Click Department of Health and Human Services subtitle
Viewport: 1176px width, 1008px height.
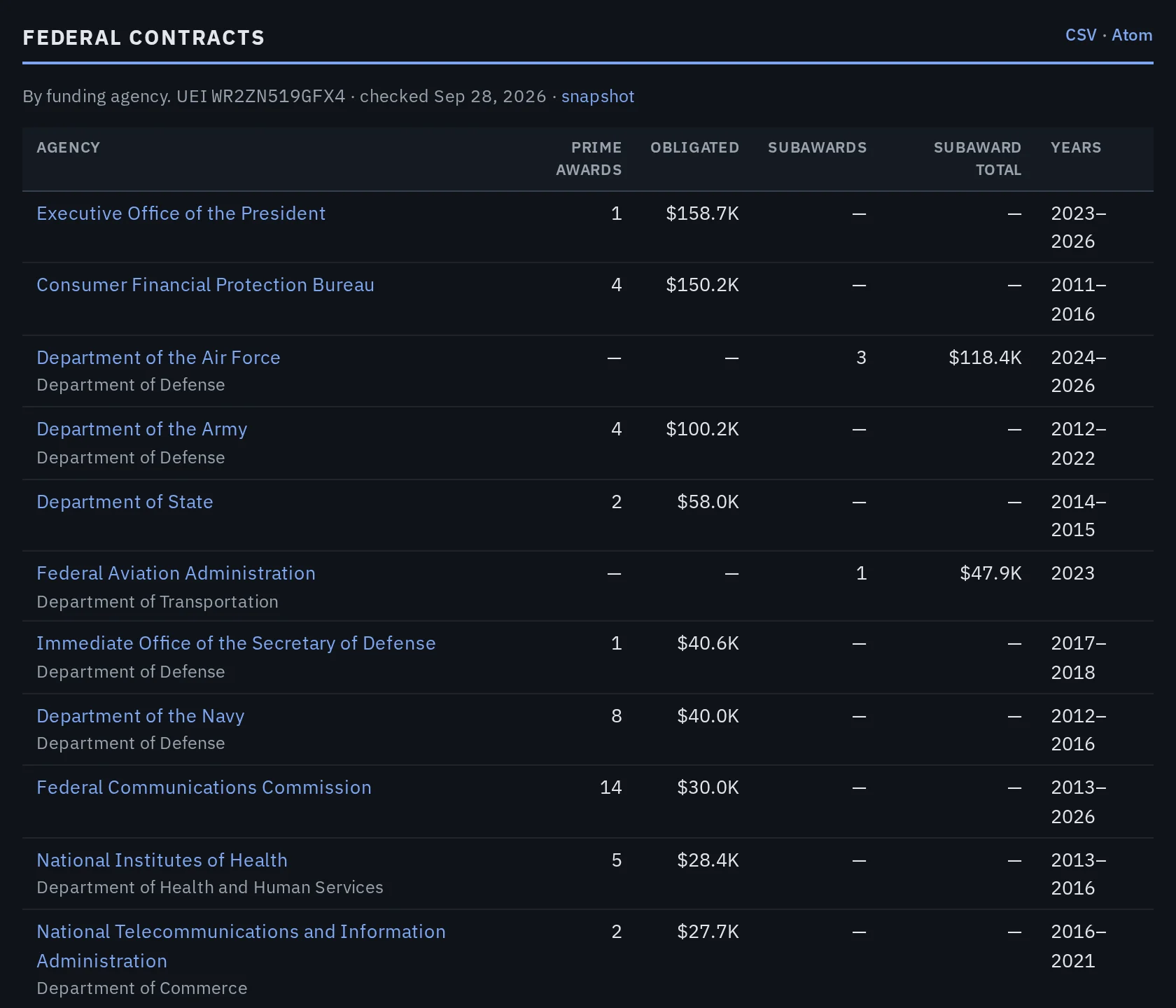point(210,888)
